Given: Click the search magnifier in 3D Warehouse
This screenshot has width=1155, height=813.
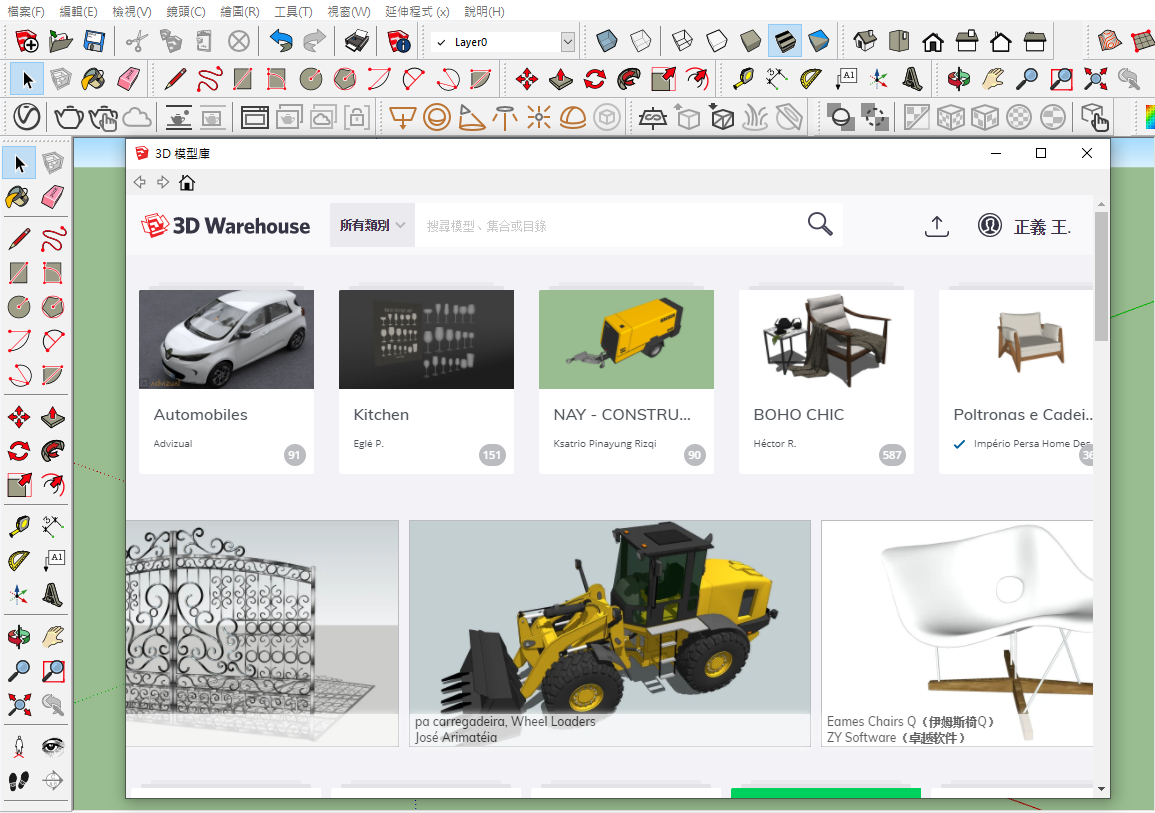Looking at the screenshot, I should click(820, 224).
